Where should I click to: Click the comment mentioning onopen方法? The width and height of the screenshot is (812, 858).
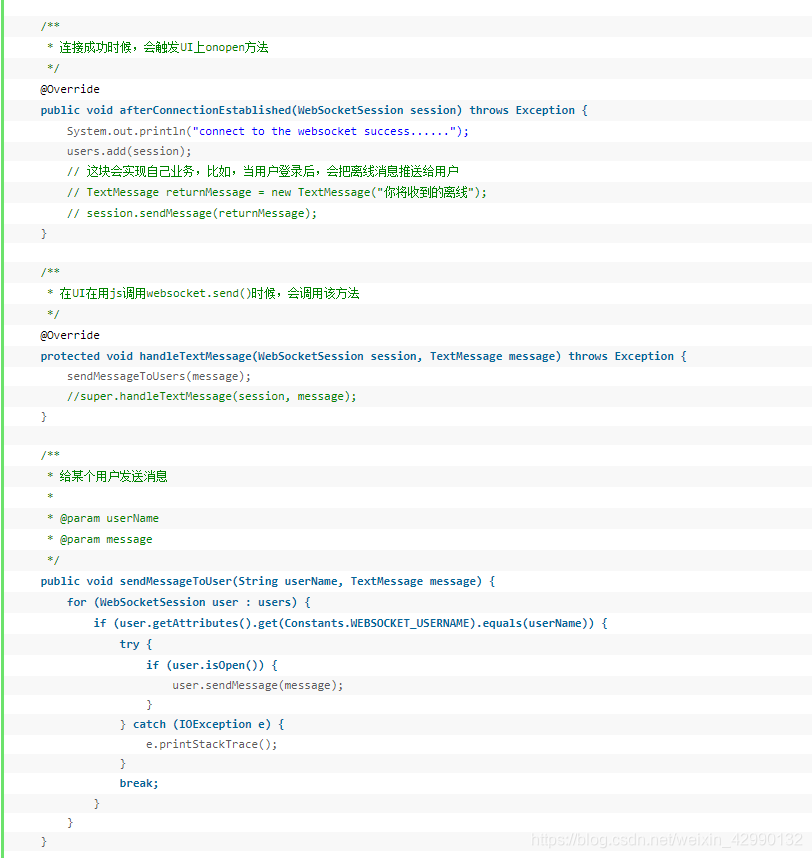[158, 48]
